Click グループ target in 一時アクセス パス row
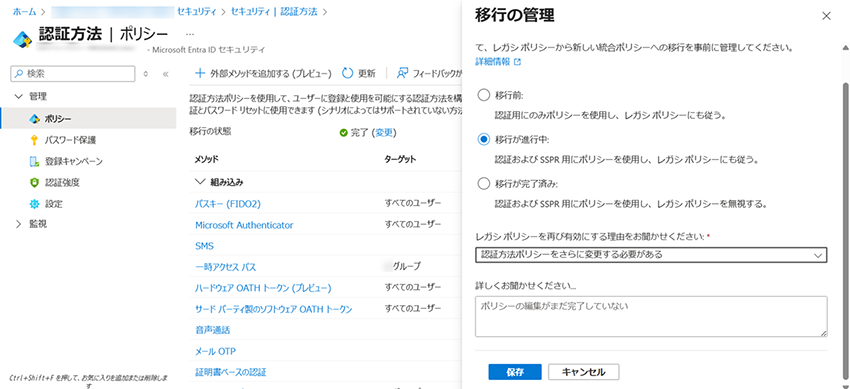Image resolution: width=850 pixels, height=389 pixels. pos(407,266)
